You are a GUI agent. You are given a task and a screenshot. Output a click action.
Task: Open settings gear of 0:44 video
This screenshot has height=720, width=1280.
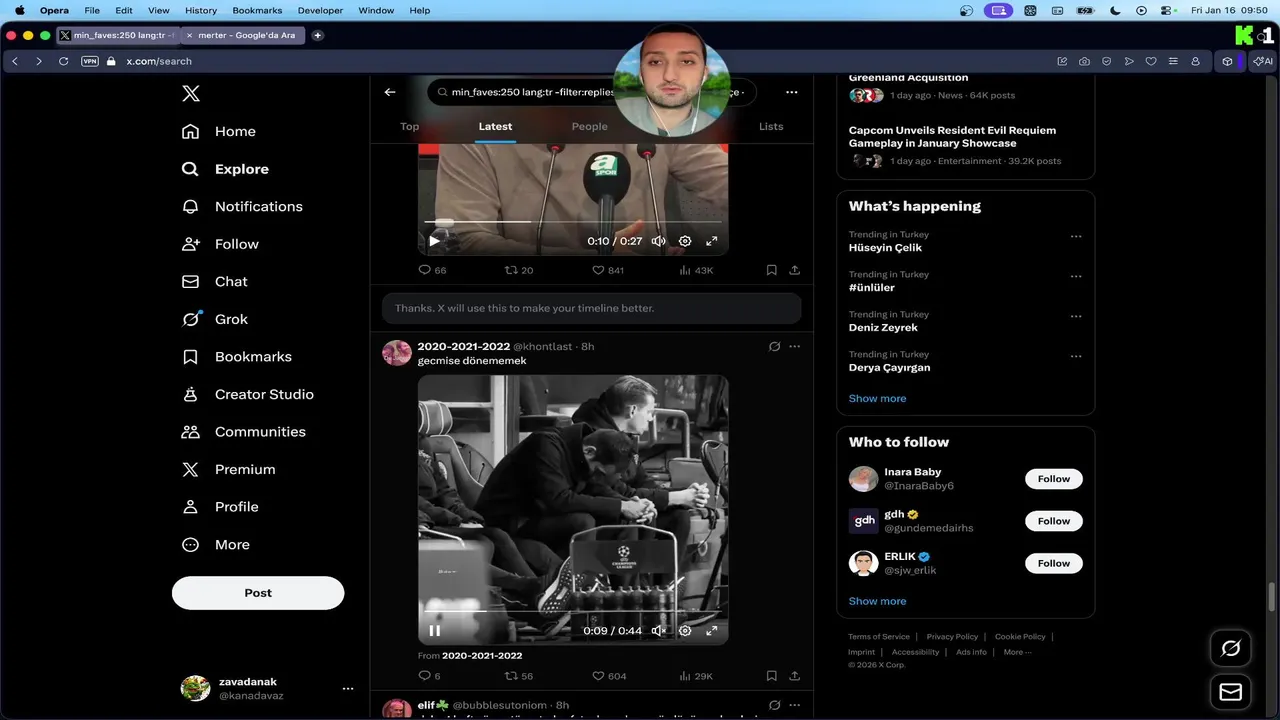point(685,630)
